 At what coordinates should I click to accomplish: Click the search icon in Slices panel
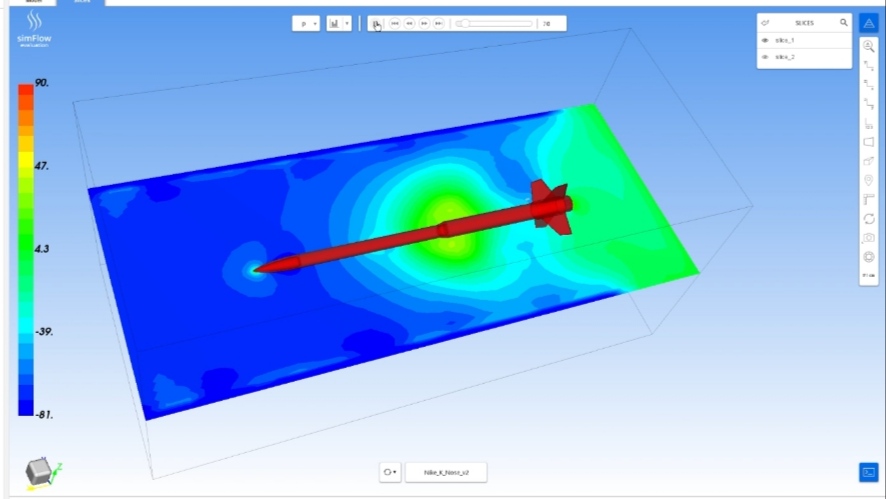click(x=843, y=22)
